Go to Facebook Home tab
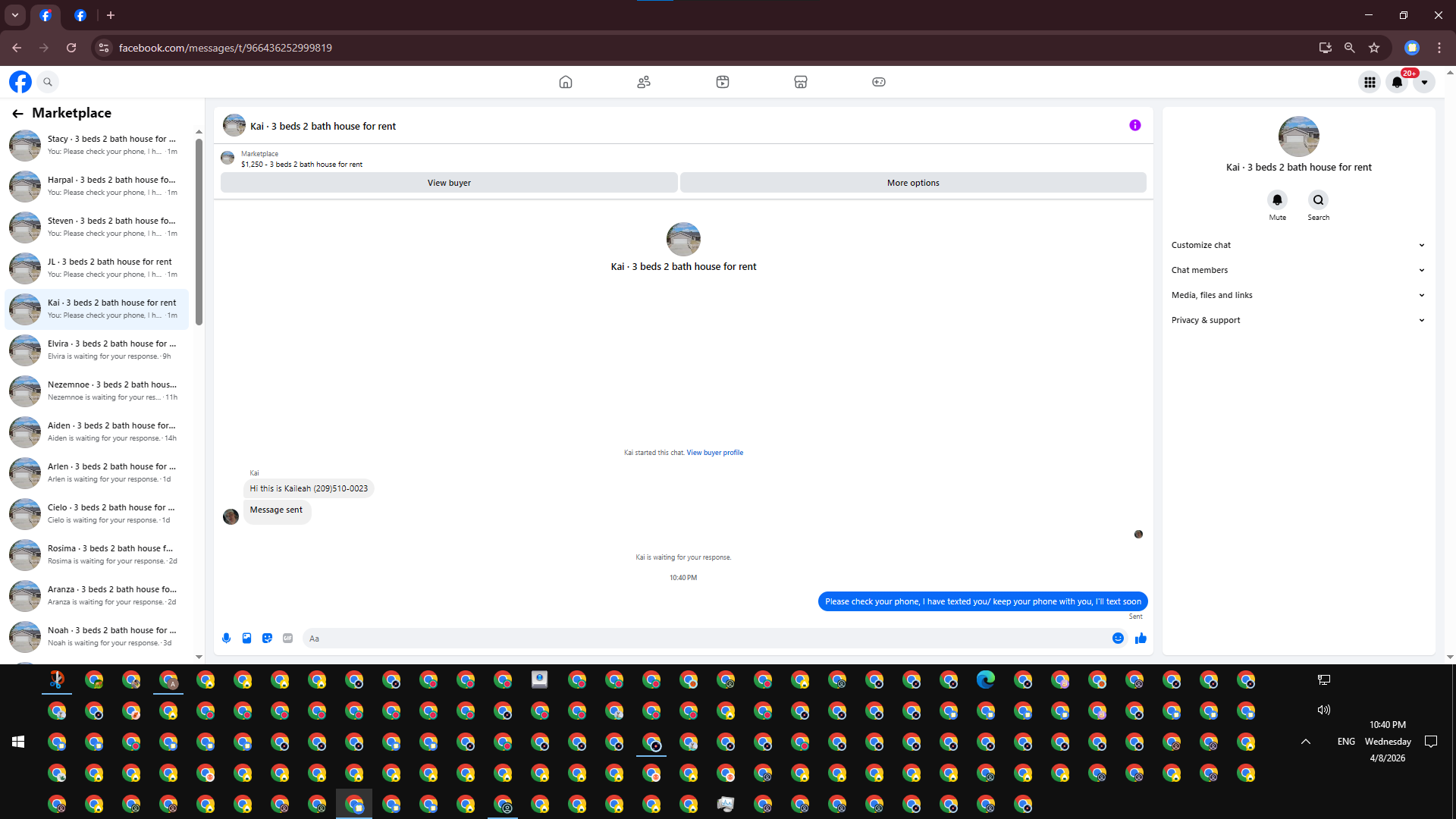This screenshot has height=819, width=1456. pos(565,82)
